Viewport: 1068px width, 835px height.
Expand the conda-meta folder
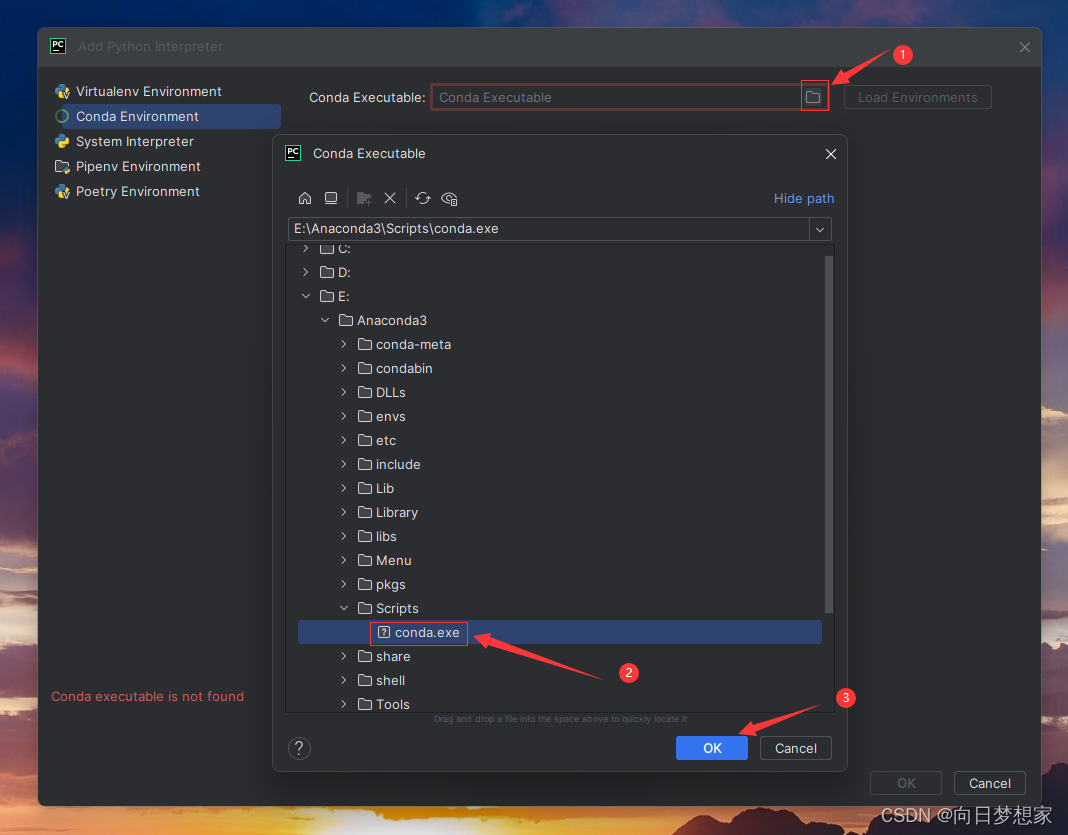[344, 345]
